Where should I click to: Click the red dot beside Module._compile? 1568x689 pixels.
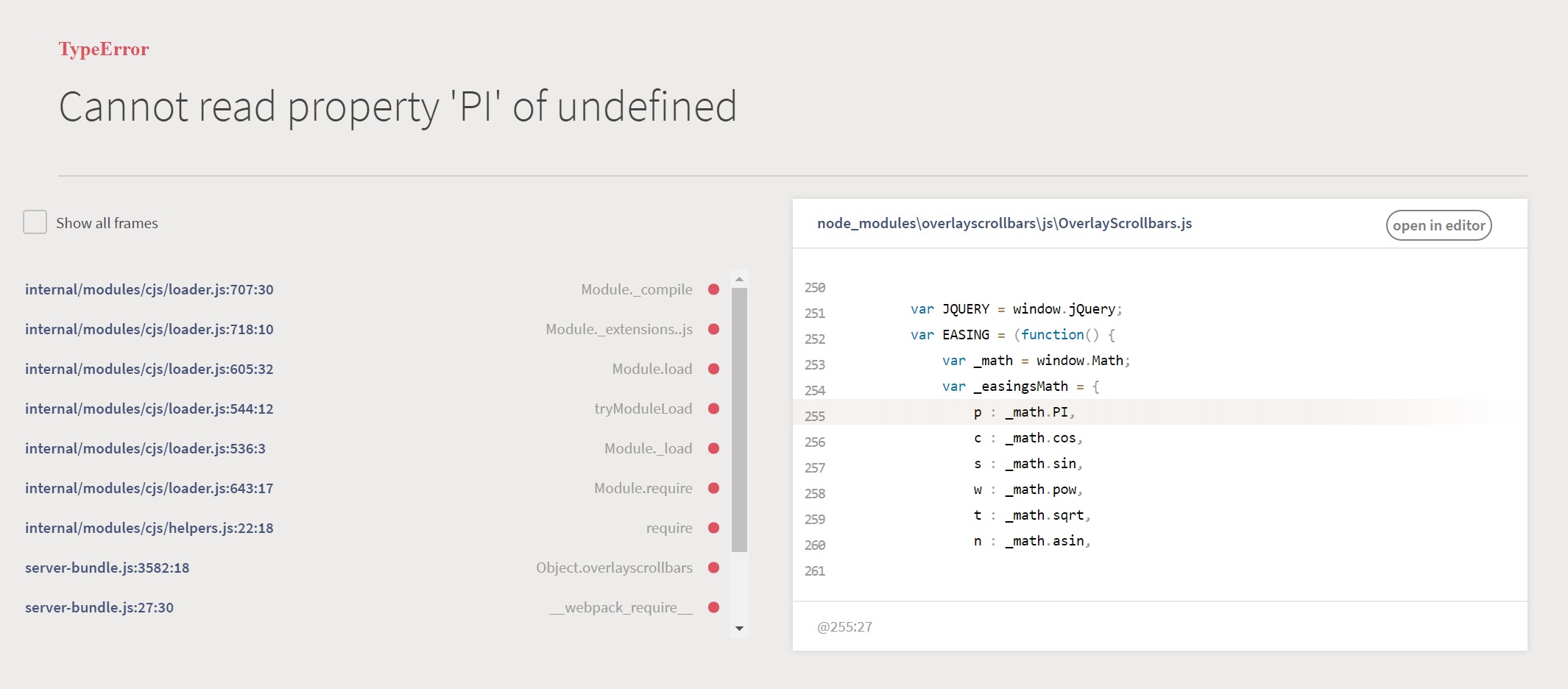pos(713,289)
